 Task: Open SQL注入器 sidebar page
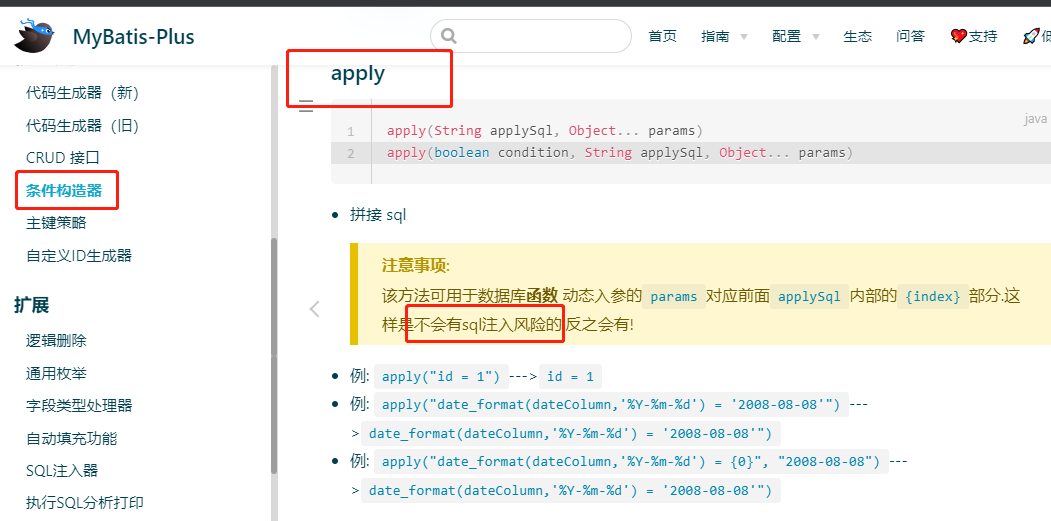[62, 471]
